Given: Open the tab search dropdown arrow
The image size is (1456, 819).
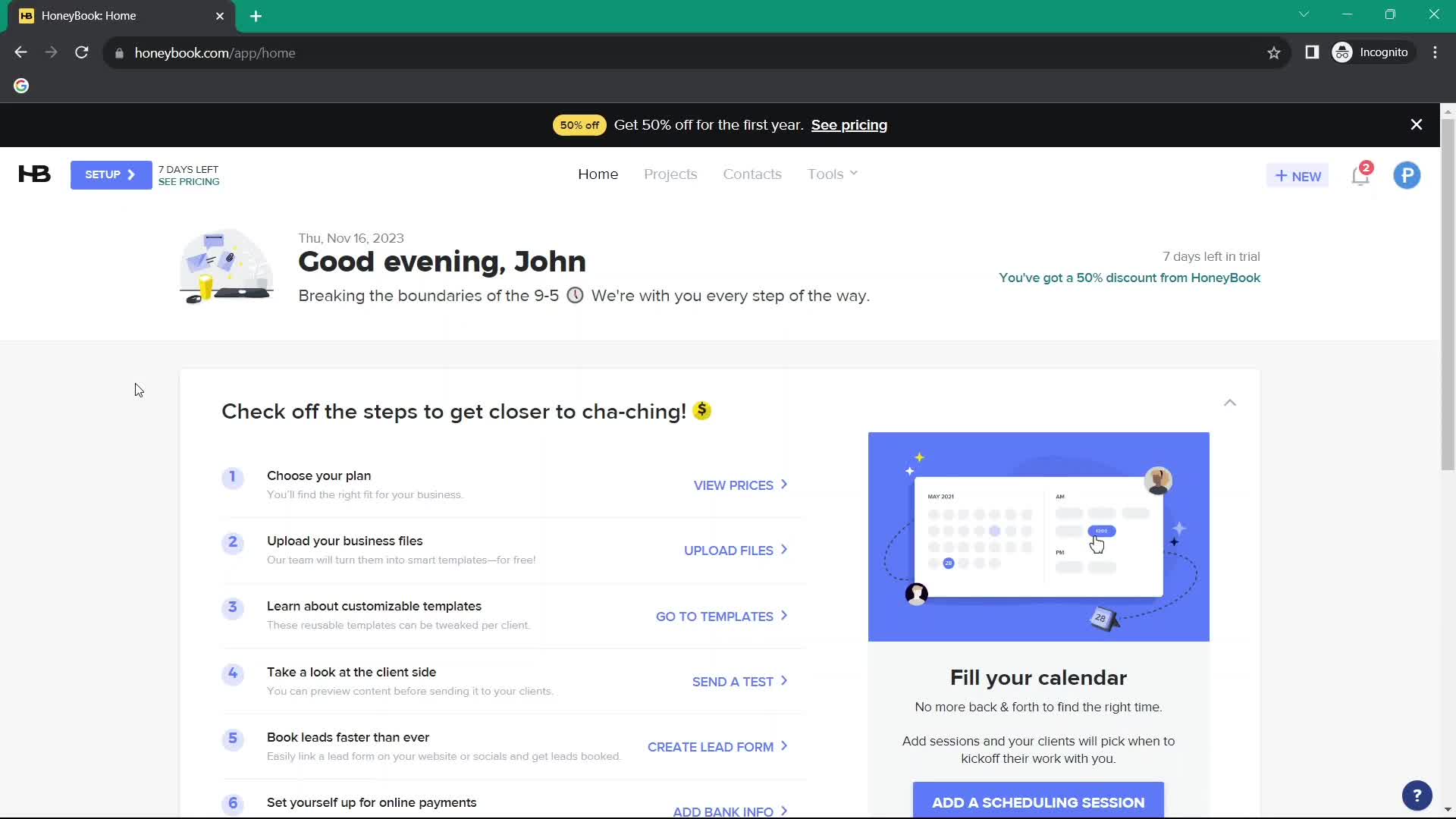Looking at the screenshot, I should click(x=1304, y=14).
